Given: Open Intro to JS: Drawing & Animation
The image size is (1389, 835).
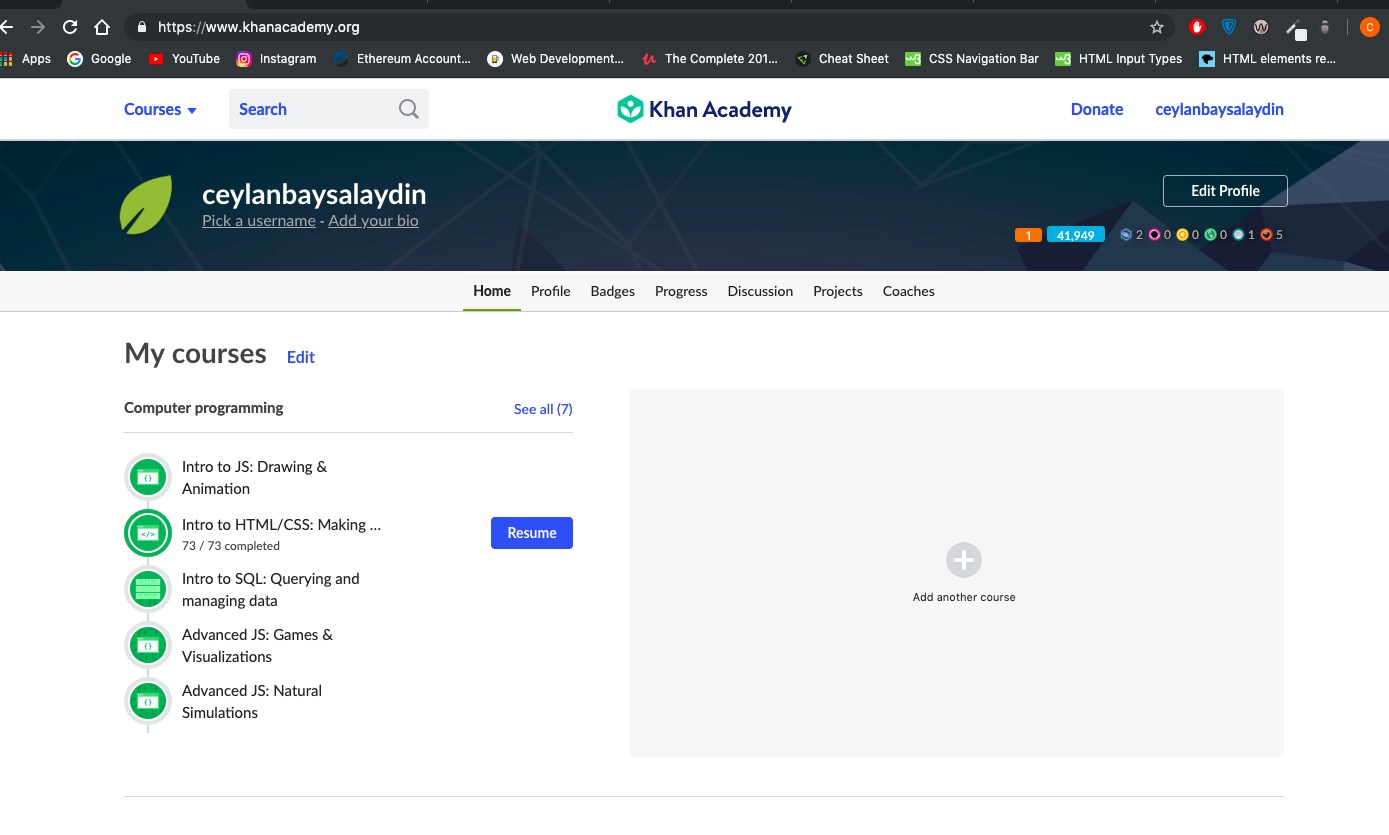Looking at the screenshot, I should 254,478.
